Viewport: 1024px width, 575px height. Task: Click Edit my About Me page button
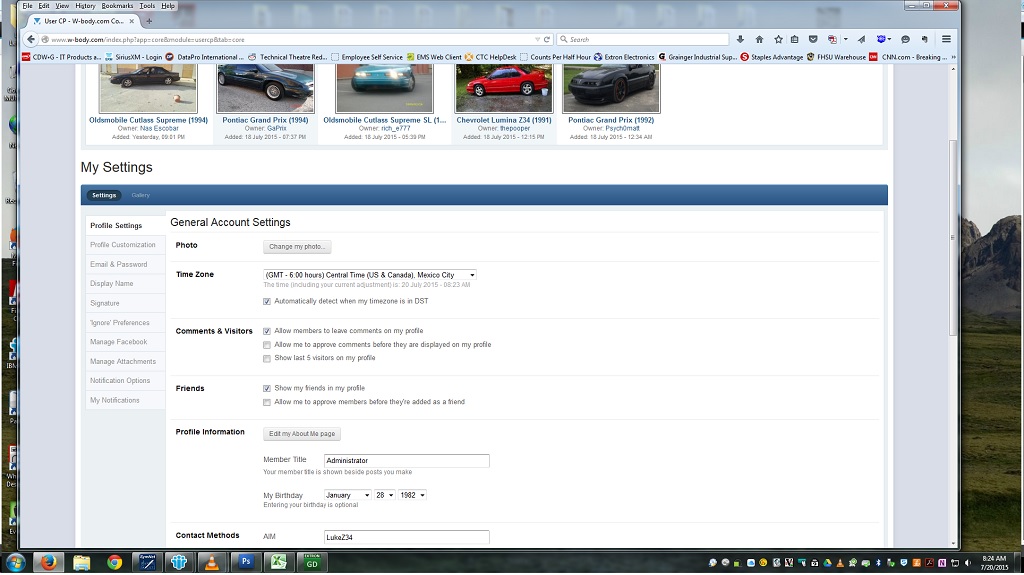click(302, 434)
